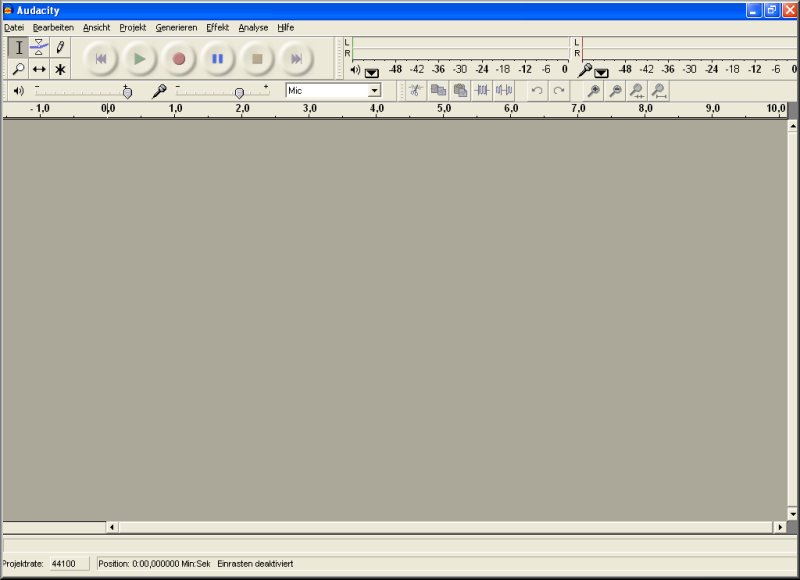Click the output volume slider handle
This screenshot has height=580, width=800.
127,92
